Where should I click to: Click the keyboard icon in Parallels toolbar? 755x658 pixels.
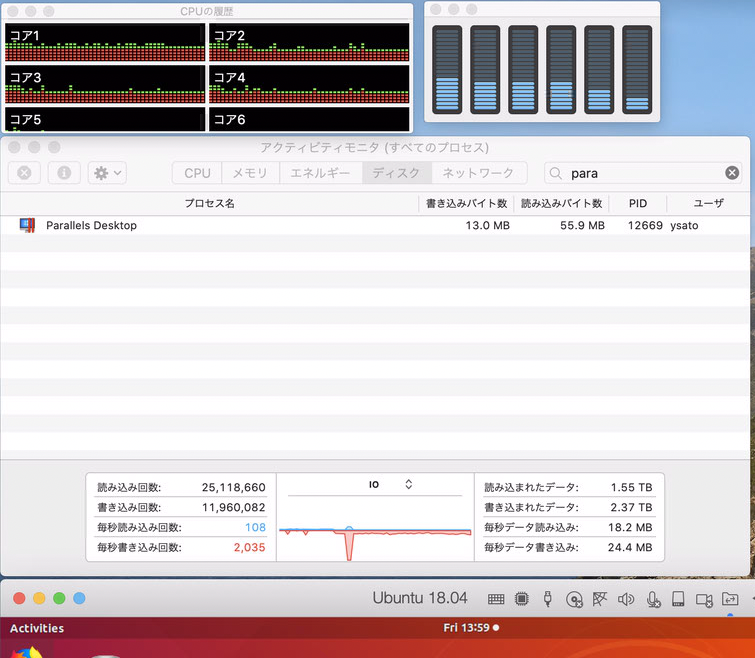496,599
